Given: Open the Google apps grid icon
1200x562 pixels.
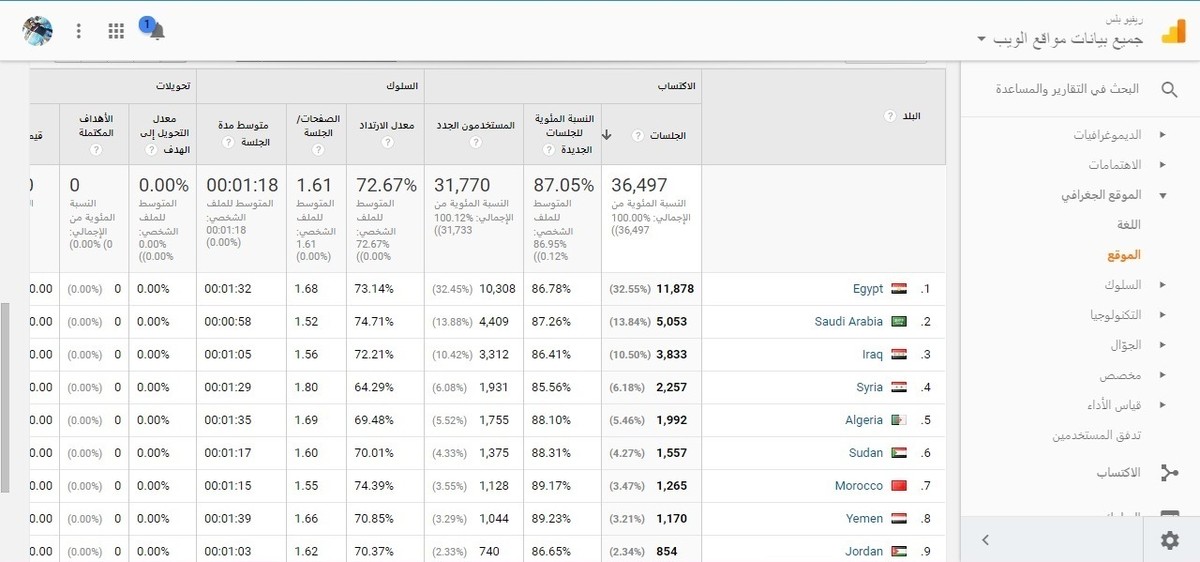Looking at the screenshot, I should tap(116, 31).
